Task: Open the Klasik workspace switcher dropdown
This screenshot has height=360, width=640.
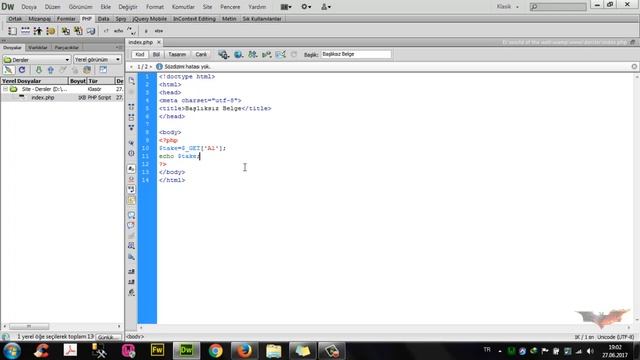Action: coord(508,7)
